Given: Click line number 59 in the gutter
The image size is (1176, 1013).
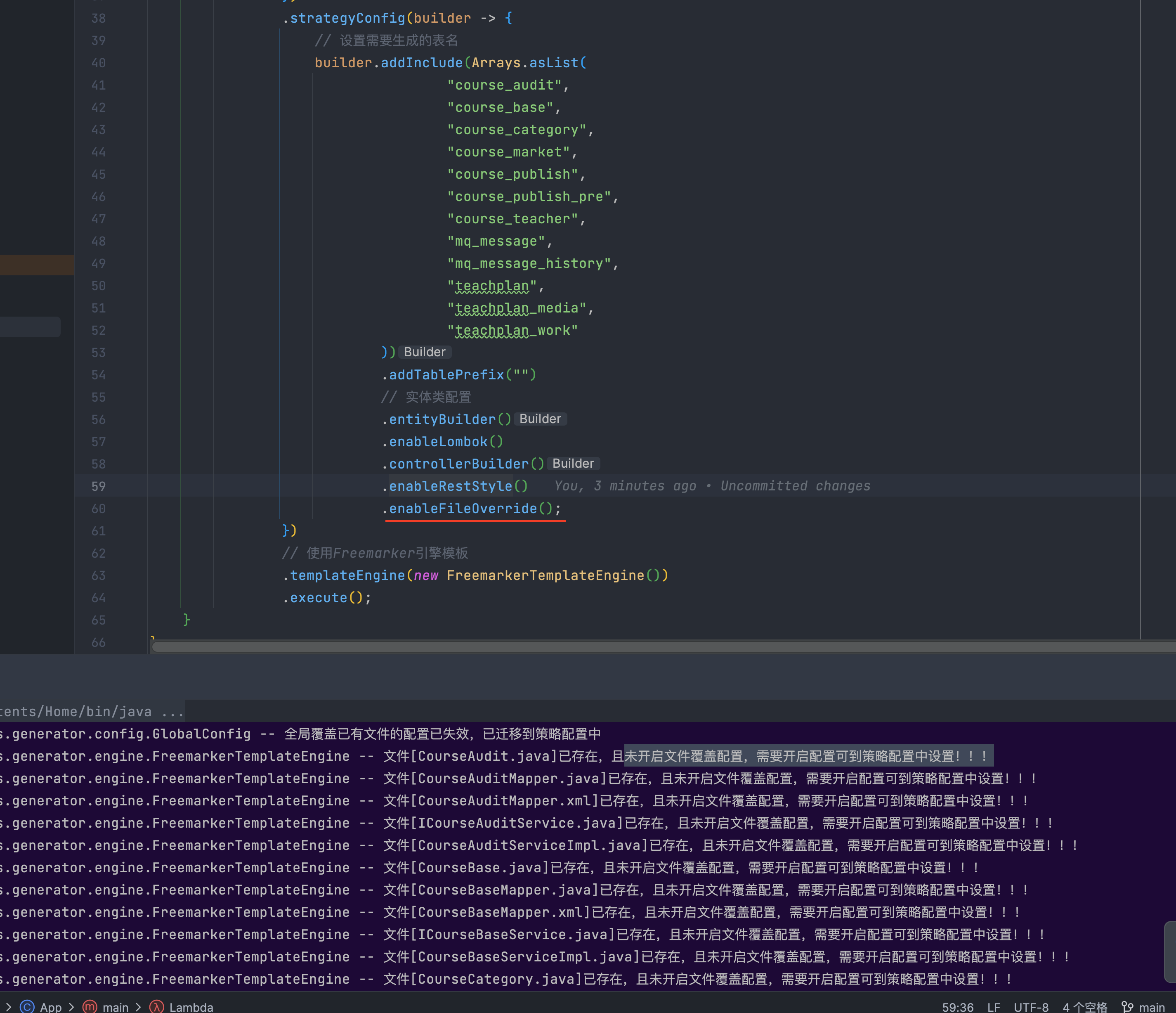Looking at the screenshot, I should [x=98, y=486].
